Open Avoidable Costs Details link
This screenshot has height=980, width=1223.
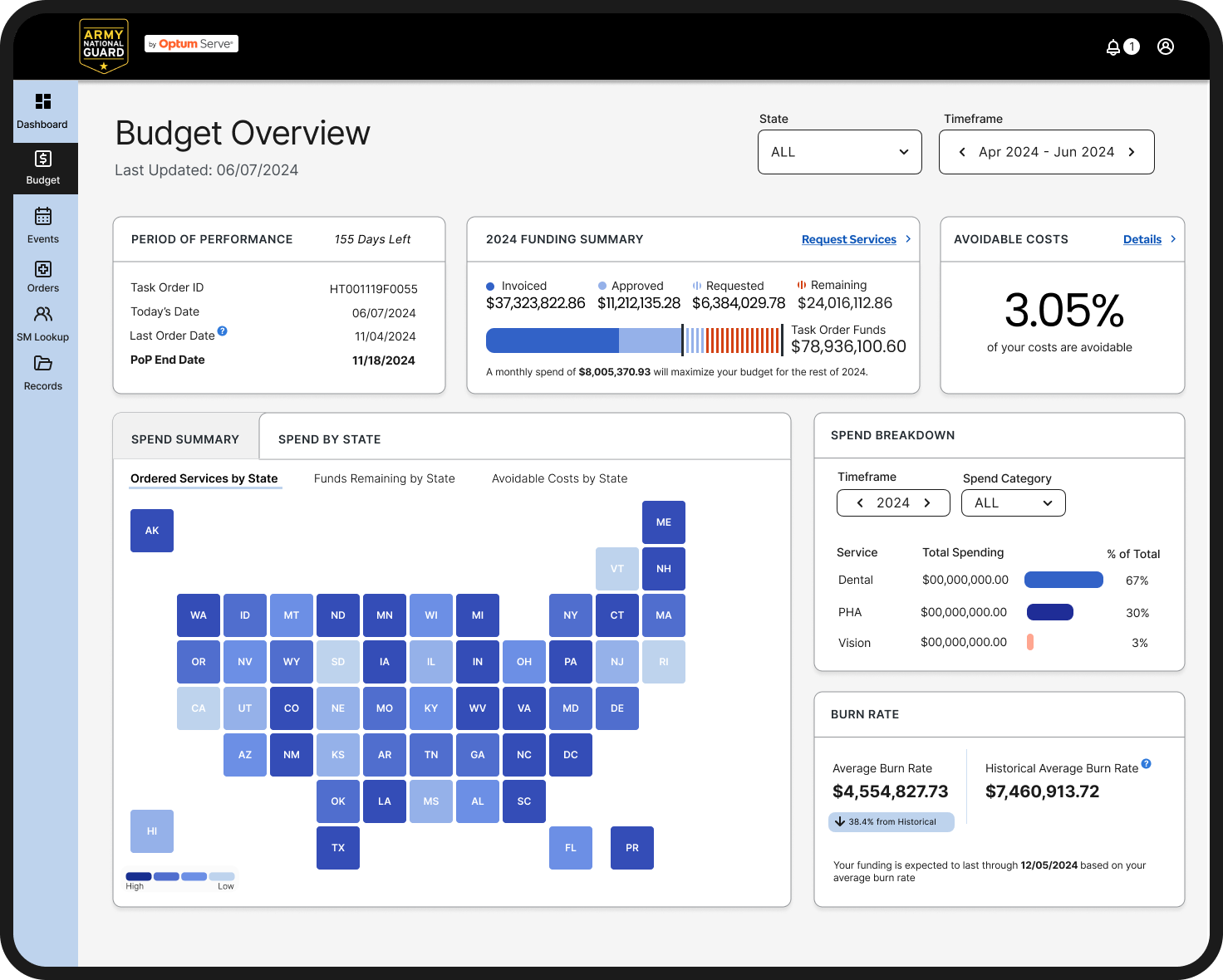click(x=1142, y=239)
